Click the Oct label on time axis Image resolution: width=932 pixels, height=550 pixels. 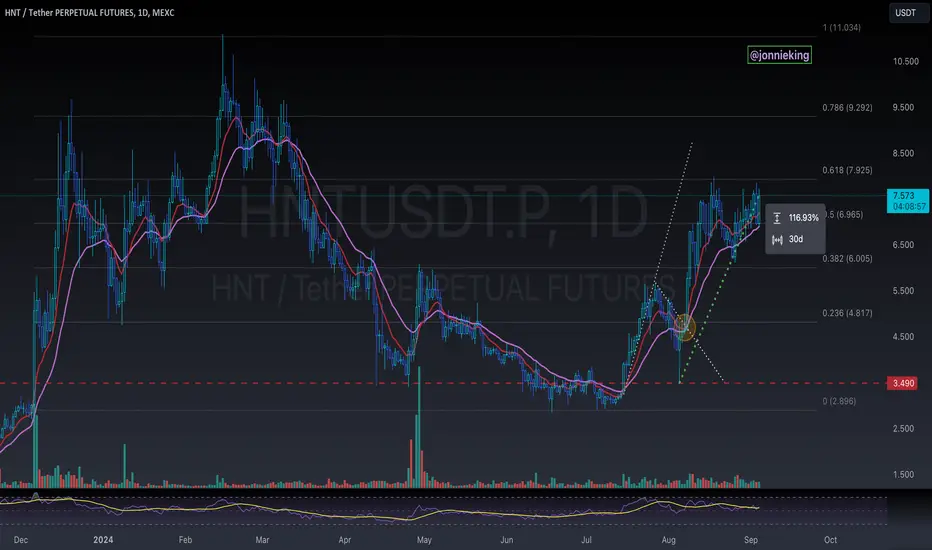pyautogui.click(x=830, y=540)
